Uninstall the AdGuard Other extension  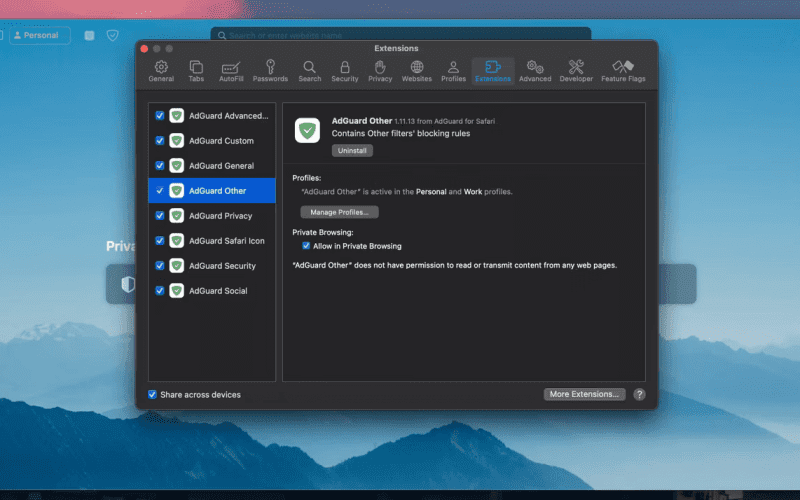[x=352, y=151]
